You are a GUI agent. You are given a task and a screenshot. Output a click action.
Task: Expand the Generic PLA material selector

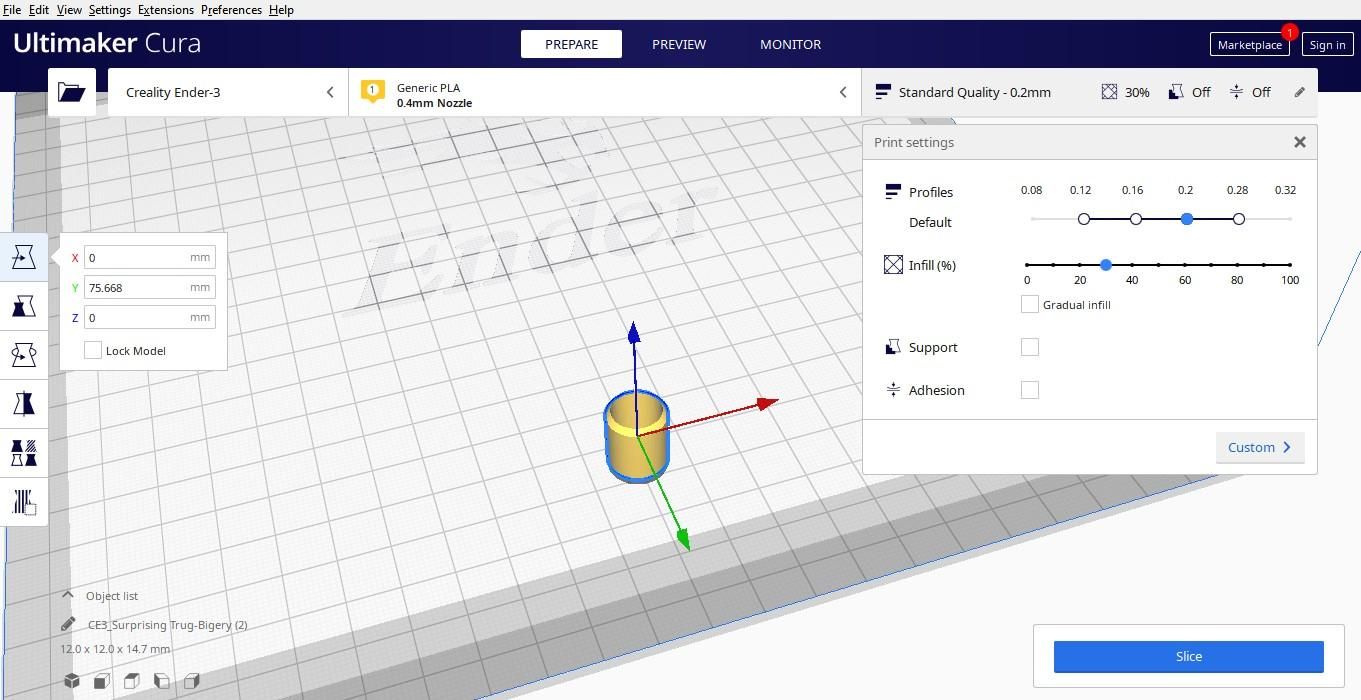pos(605,92)
